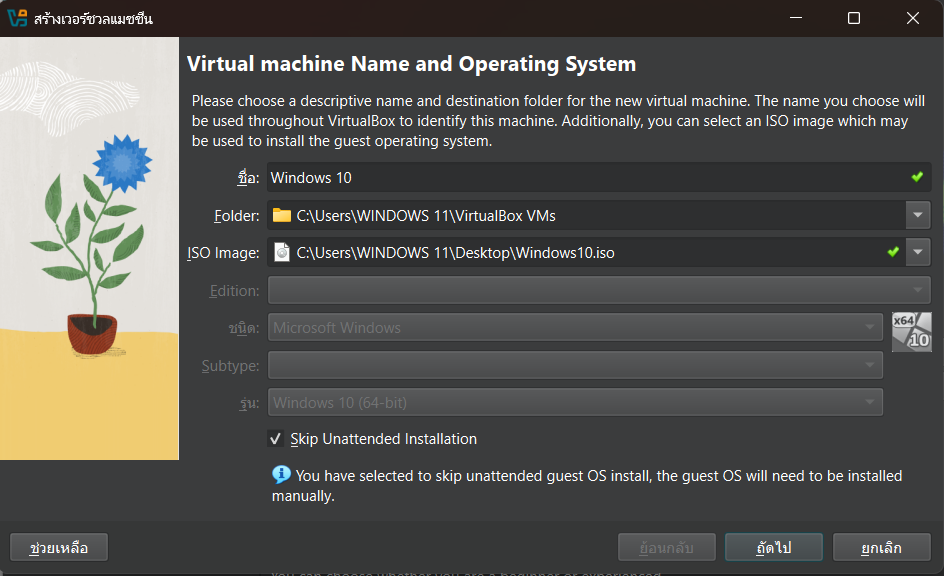This screenshot has height=576, width=944.
Task: Click green checkmark in ISO Image field
Action: pos(893,252)
